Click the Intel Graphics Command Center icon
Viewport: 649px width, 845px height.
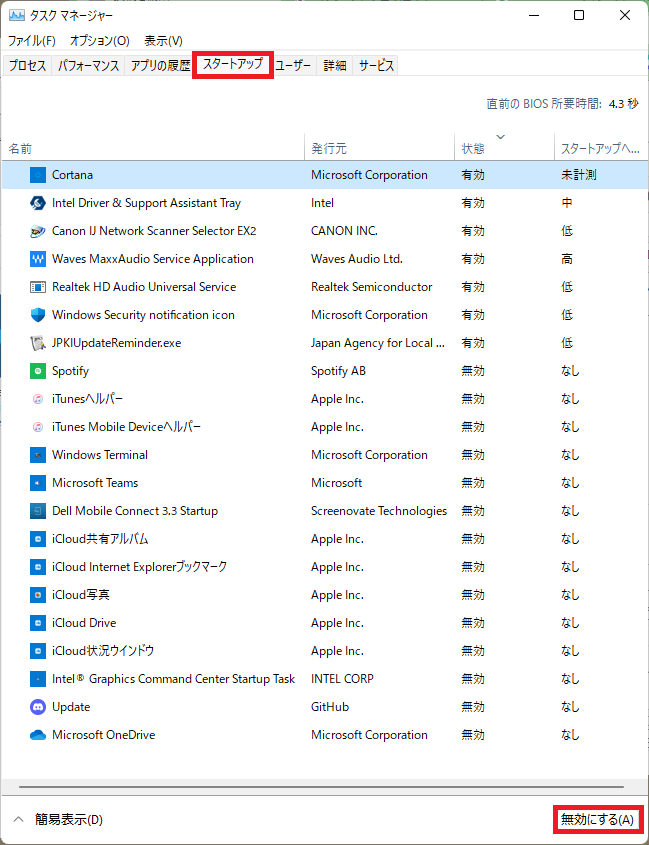pos(38,680)
